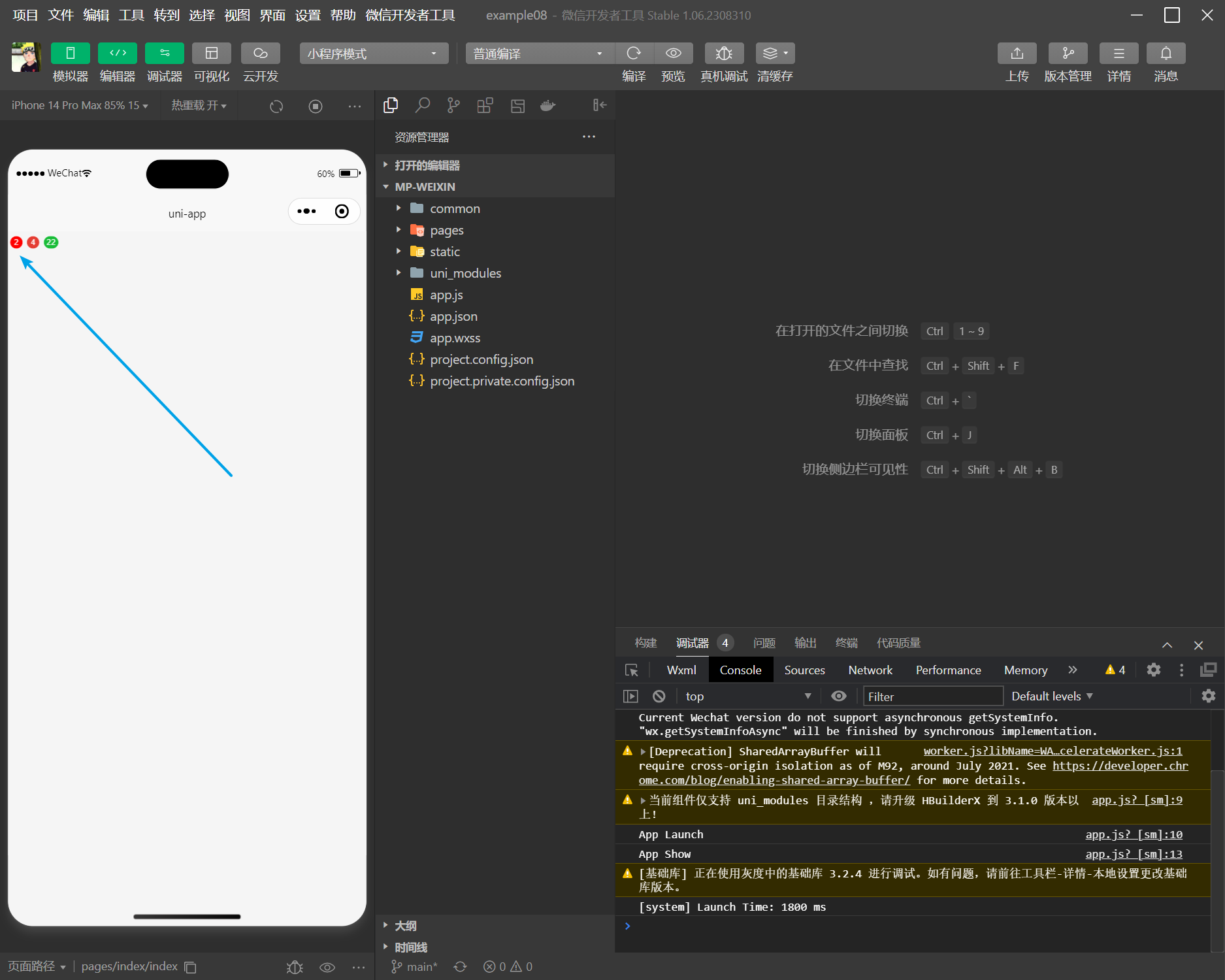Switch to the Sources devtools tab
Screen dimensions: 1225x980
(804, 670)
